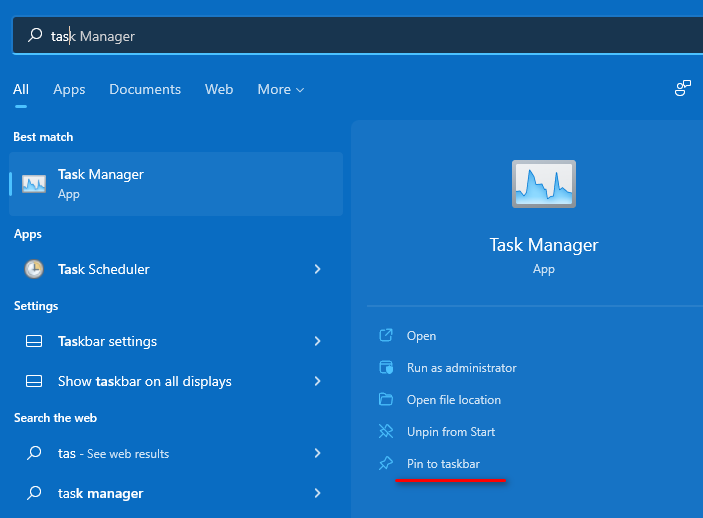The height and width of the screenshot is (518, 703).
Task: Switch to the Apps tab
Action: coord(69,89)
